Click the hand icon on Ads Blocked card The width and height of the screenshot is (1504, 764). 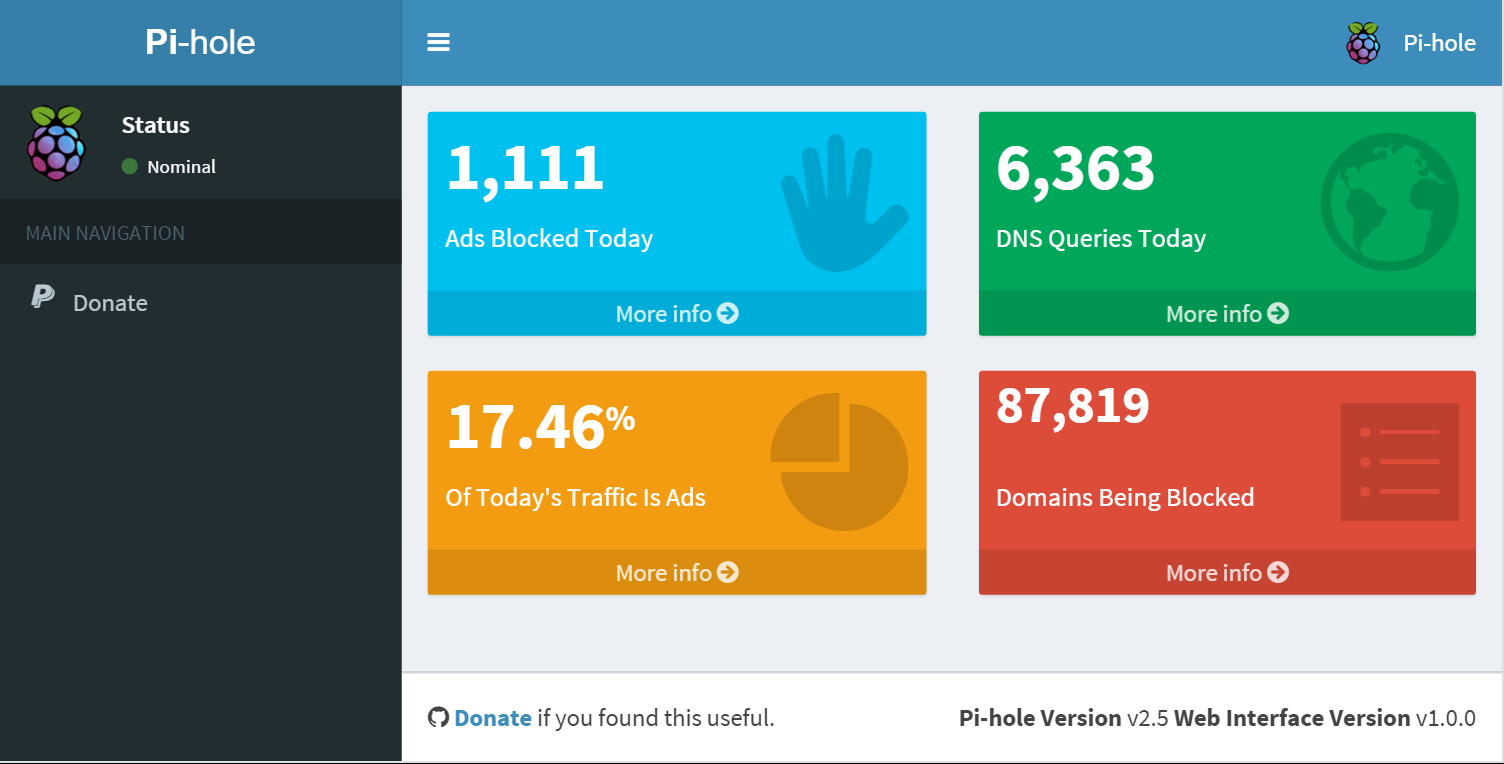coord(843,203)
